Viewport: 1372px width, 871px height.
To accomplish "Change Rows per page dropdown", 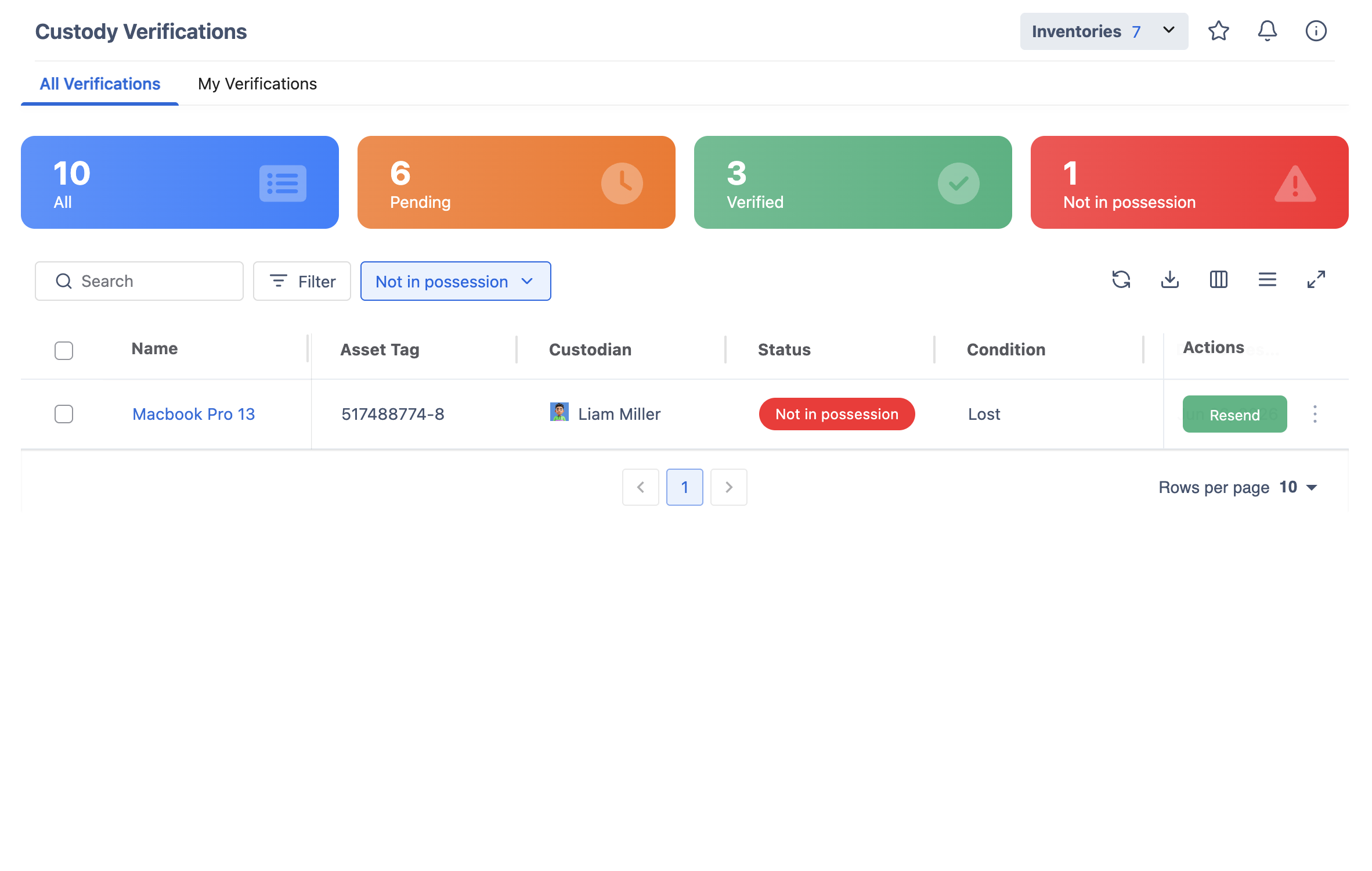I will click(x=1298, y=487).
